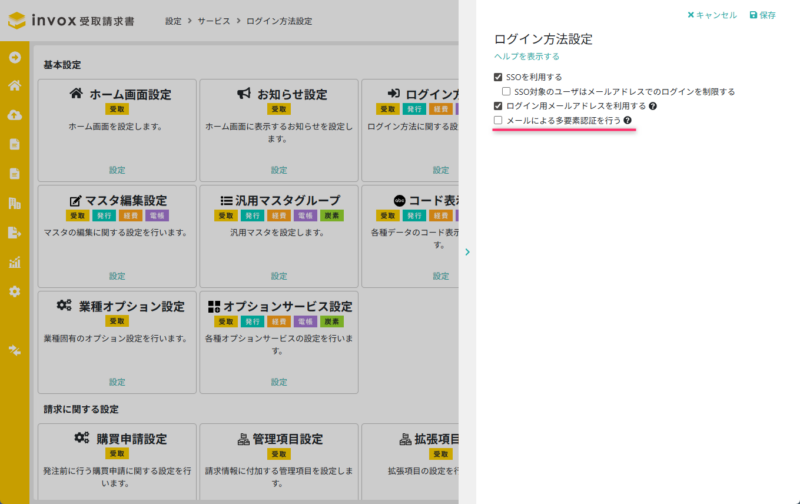Click the help icon beside ログイン用メールアドレスを利用する
The height and width of the screenshot is (504, 800).
[x=653, y=106]
